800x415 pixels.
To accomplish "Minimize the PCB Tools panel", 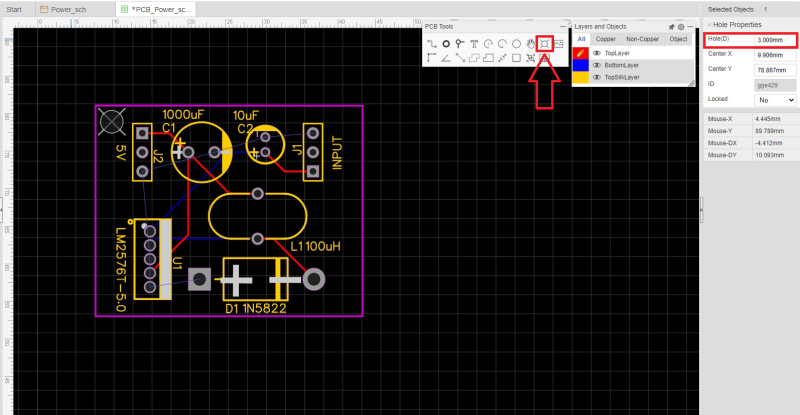I will (563, 27).
